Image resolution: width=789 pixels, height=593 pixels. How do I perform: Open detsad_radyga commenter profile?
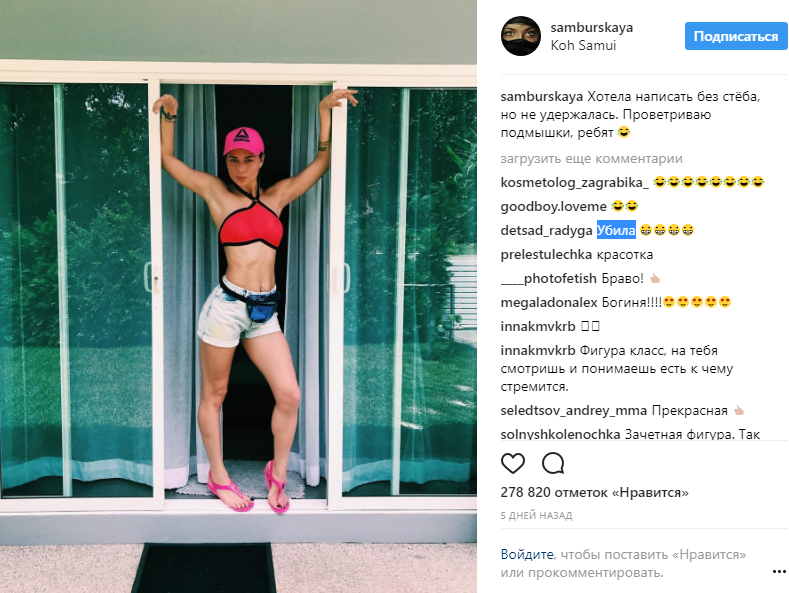coord(546,231)
